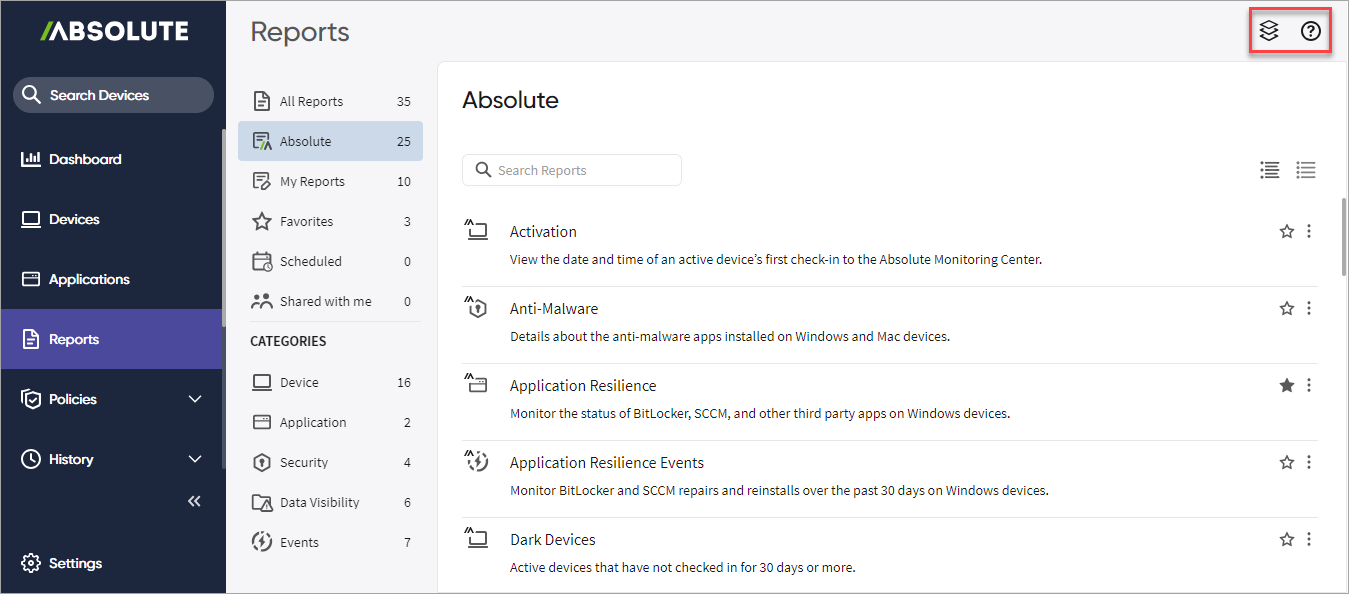Filter reports by Device category
Screen dimensions: 1349x594
[330, 382]
